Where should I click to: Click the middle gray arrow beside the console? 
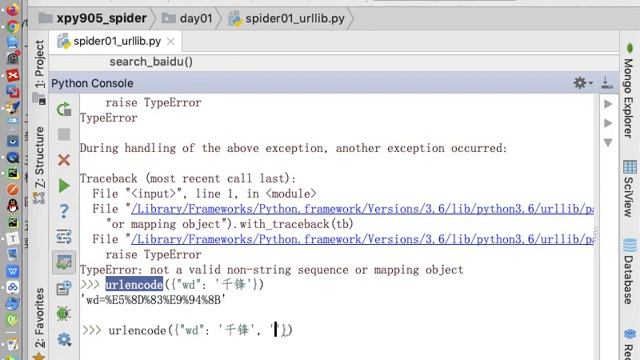[x=608, y=123]
